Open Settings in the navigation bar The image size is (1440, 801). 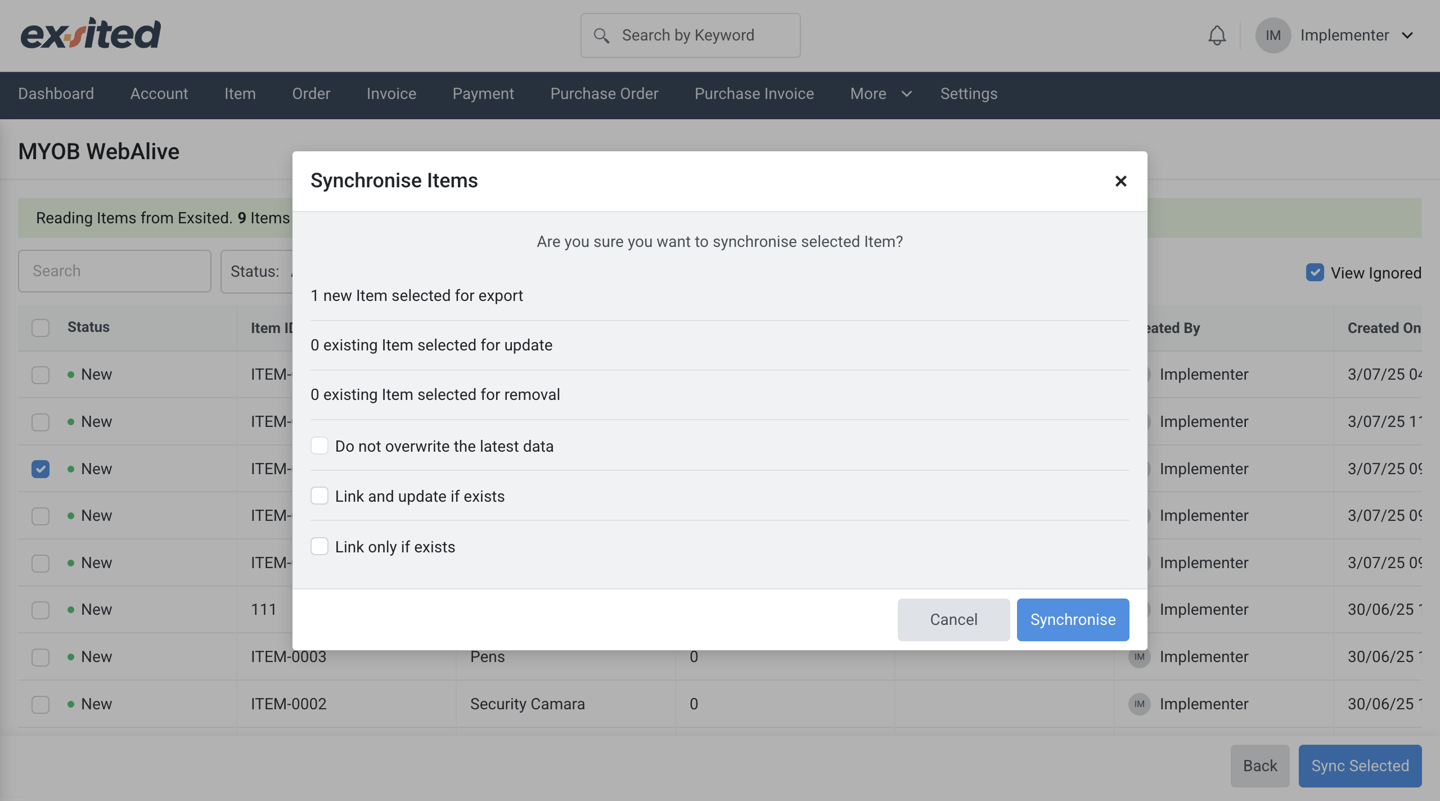(x=969, y=94)
